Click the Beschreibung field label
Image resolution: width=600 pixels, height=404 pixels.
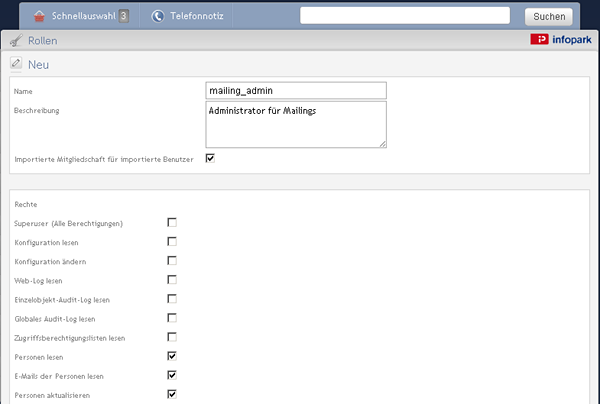(x=36, y=111)
